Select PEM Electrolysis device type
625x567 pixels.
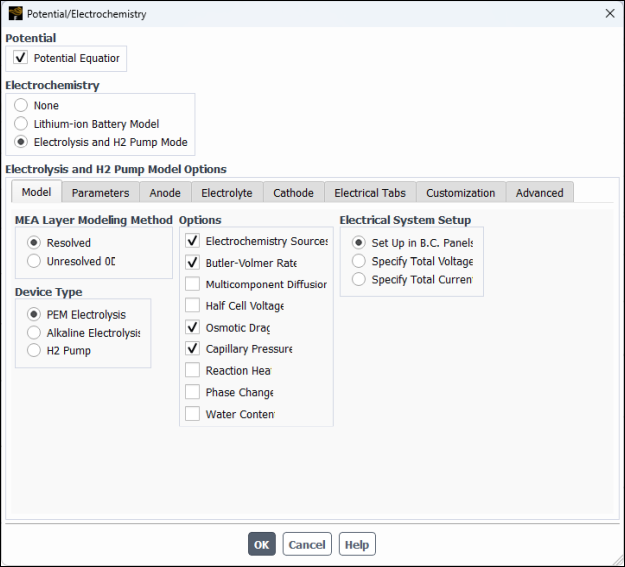34,314
